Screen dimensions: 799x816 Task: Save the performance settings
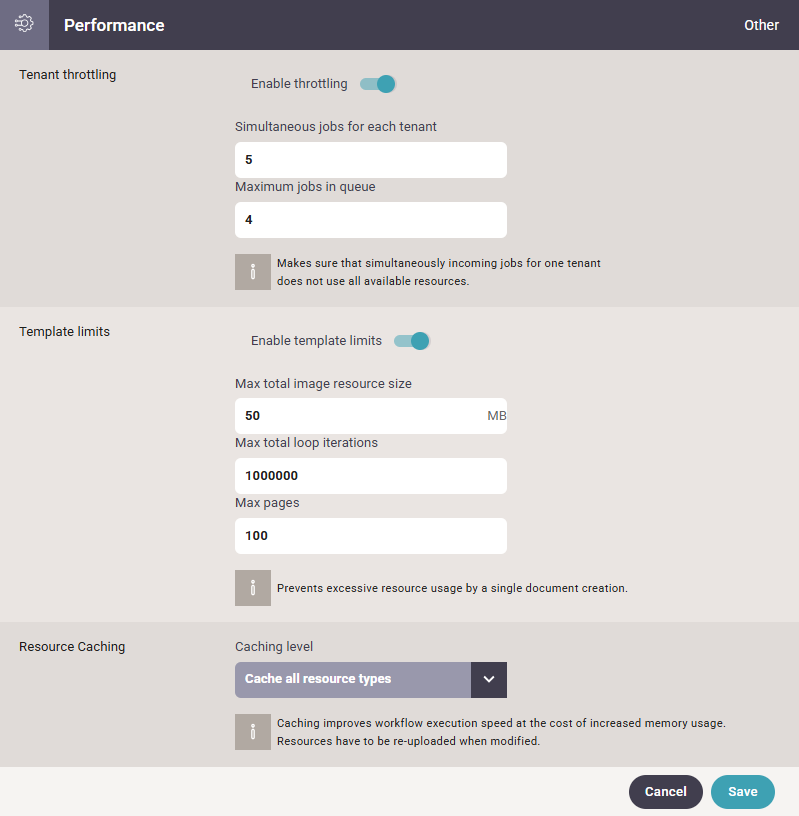click(743, 792)
